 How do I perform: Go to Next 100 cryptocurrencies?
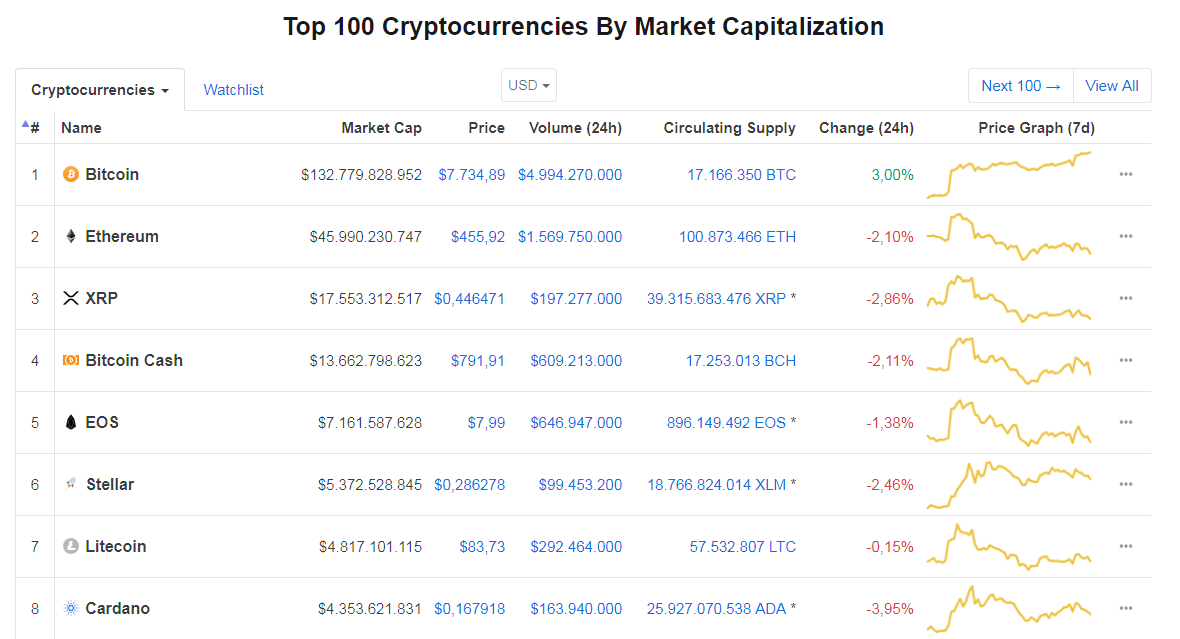point(1021,86)
